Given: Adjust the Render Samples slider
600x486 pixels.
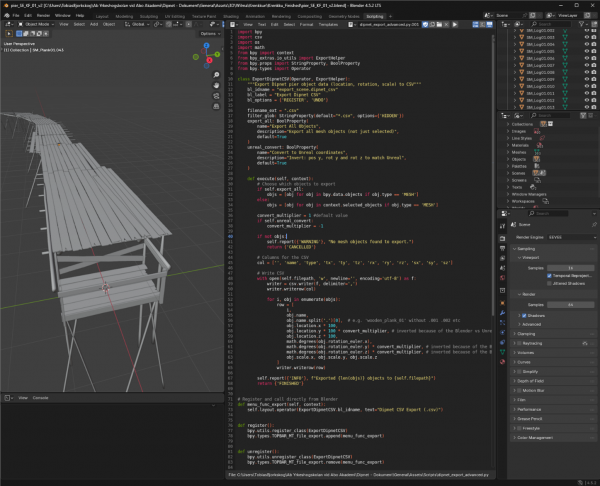Looking at the screenshot, I should click(x=570, y=305).
